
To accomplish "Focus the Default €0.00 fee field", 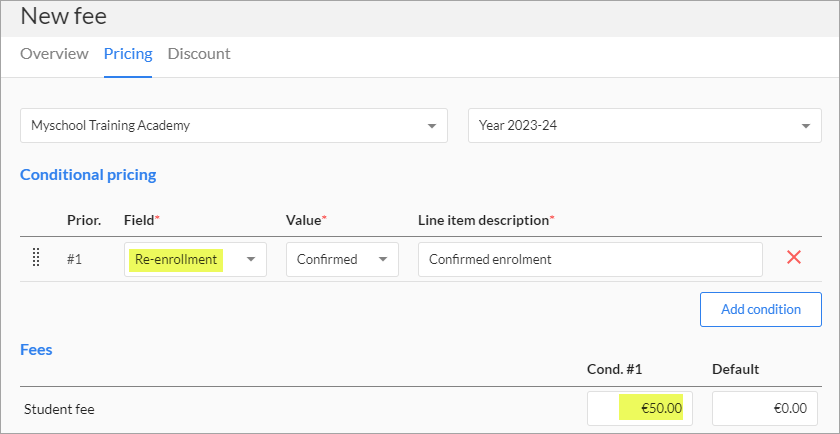I will pyautogui.click(x=764, y=408).
